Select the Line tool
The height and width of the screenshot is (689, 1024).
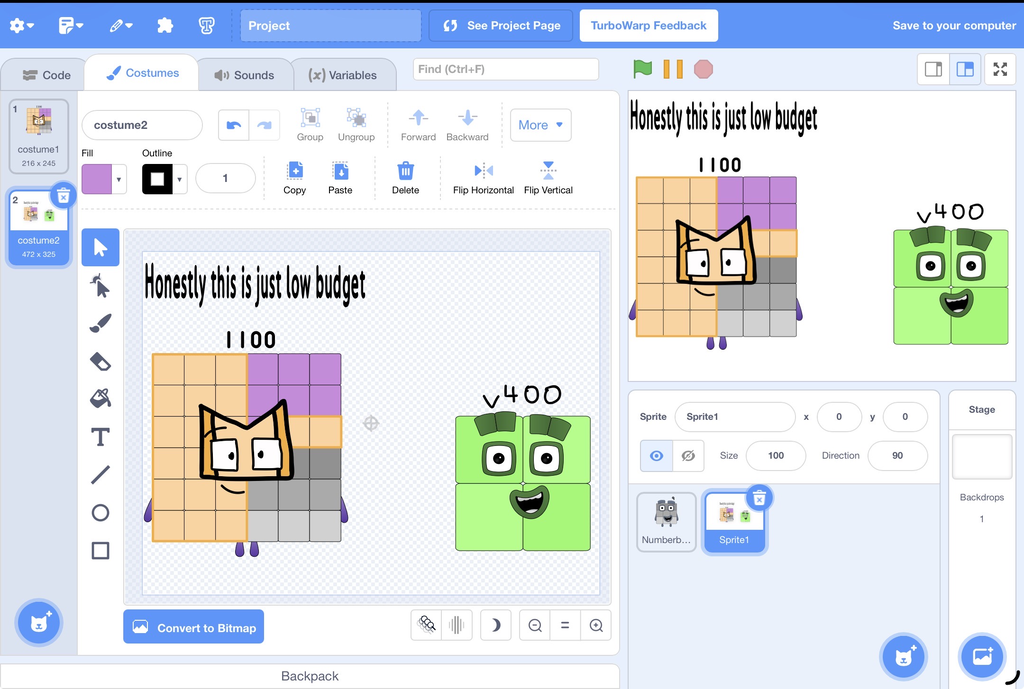100,474
